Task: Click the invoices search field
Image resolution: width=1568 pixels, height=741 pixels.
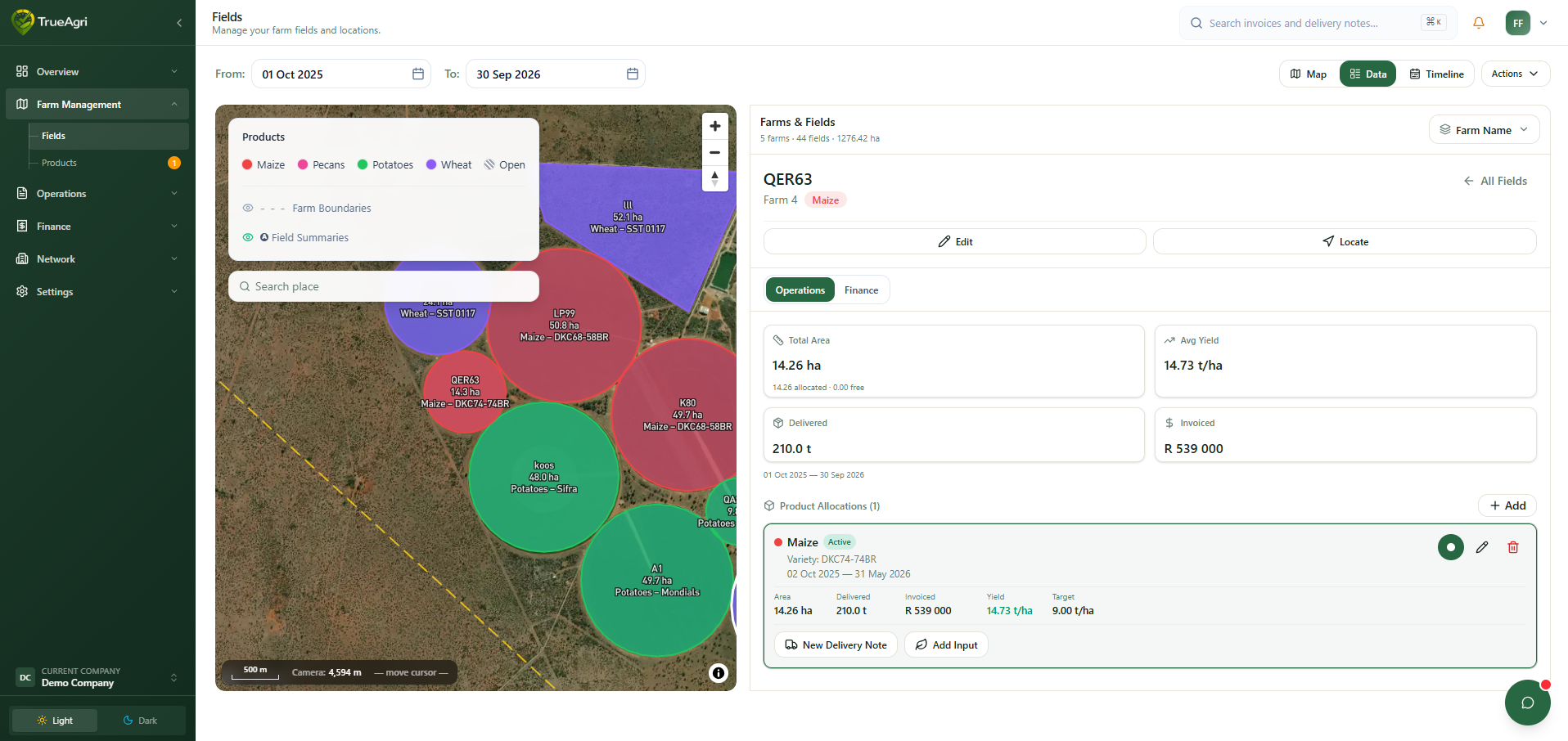Action: pyautogui.click(x=1318, y=23)
